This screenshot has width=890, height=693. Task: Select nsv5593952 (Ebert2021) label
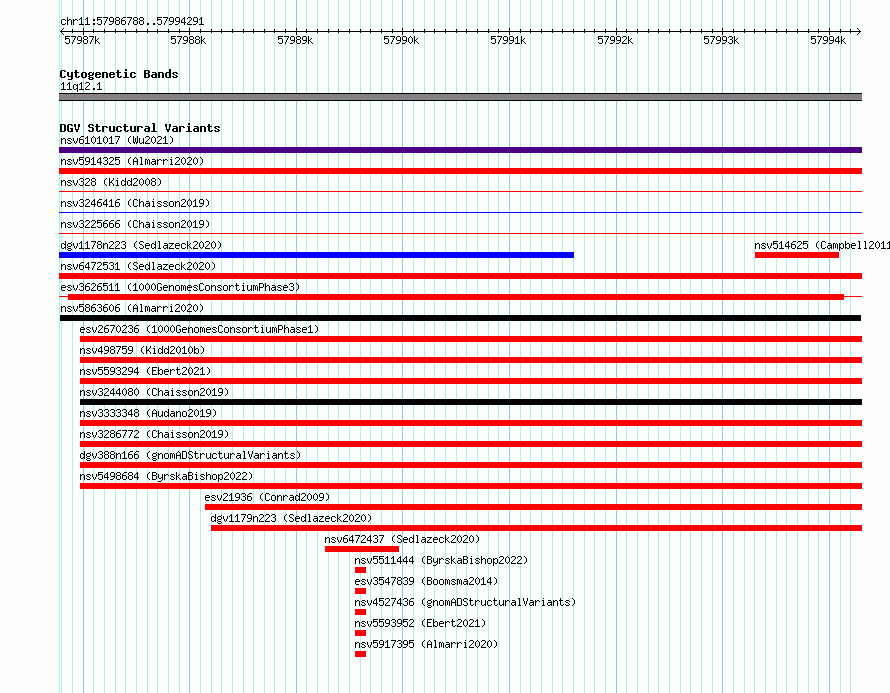tap(420, 623)
